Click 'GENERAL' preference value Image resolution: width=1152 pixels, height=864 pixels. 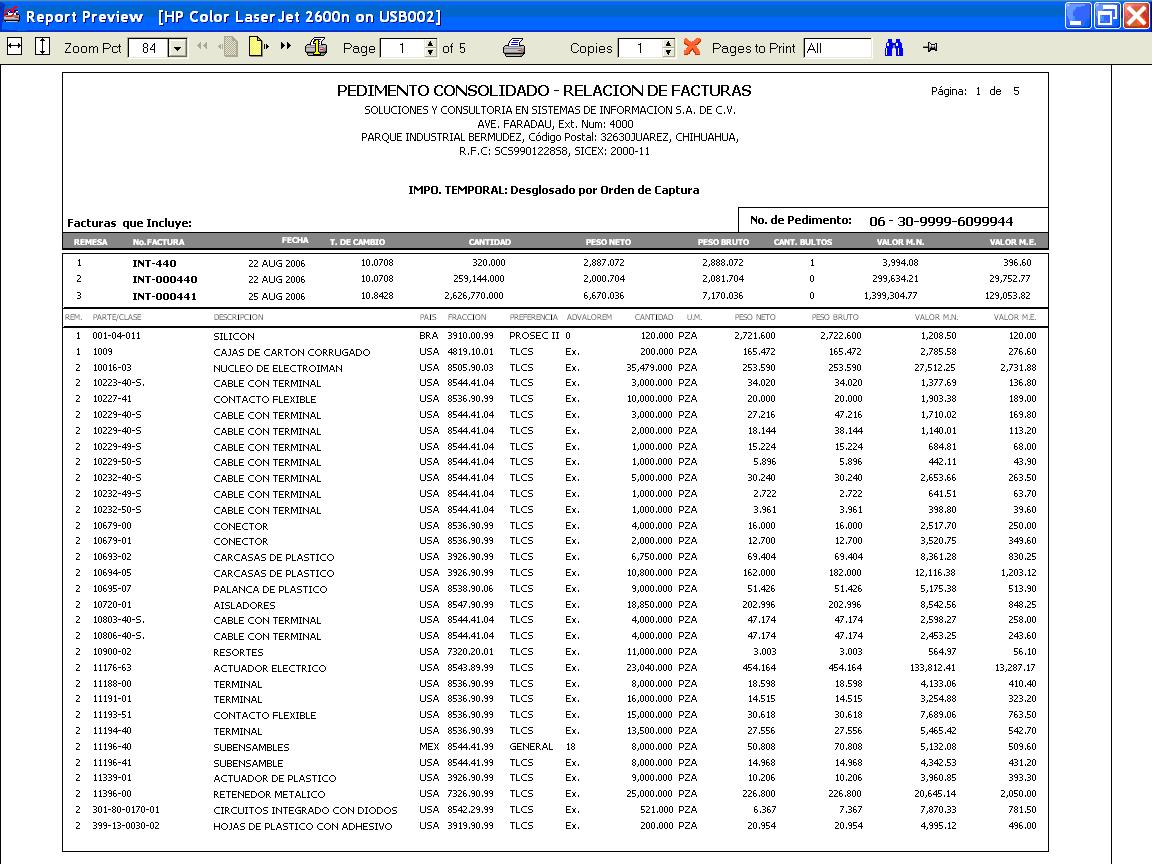tap(531, 746)
